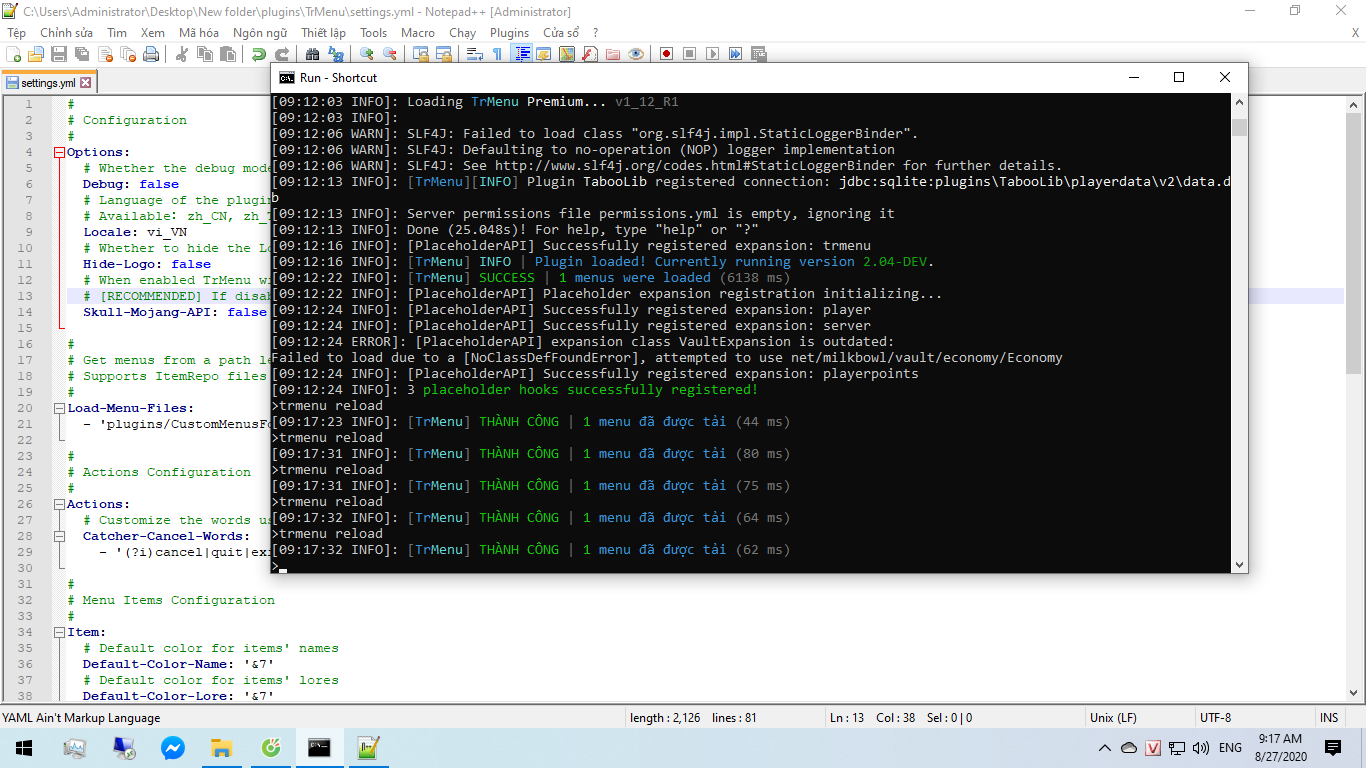Image resolution: width=1366 pixels, height=768 pixels.
Task: Click the Print toolbar icon
Action: 151,54
